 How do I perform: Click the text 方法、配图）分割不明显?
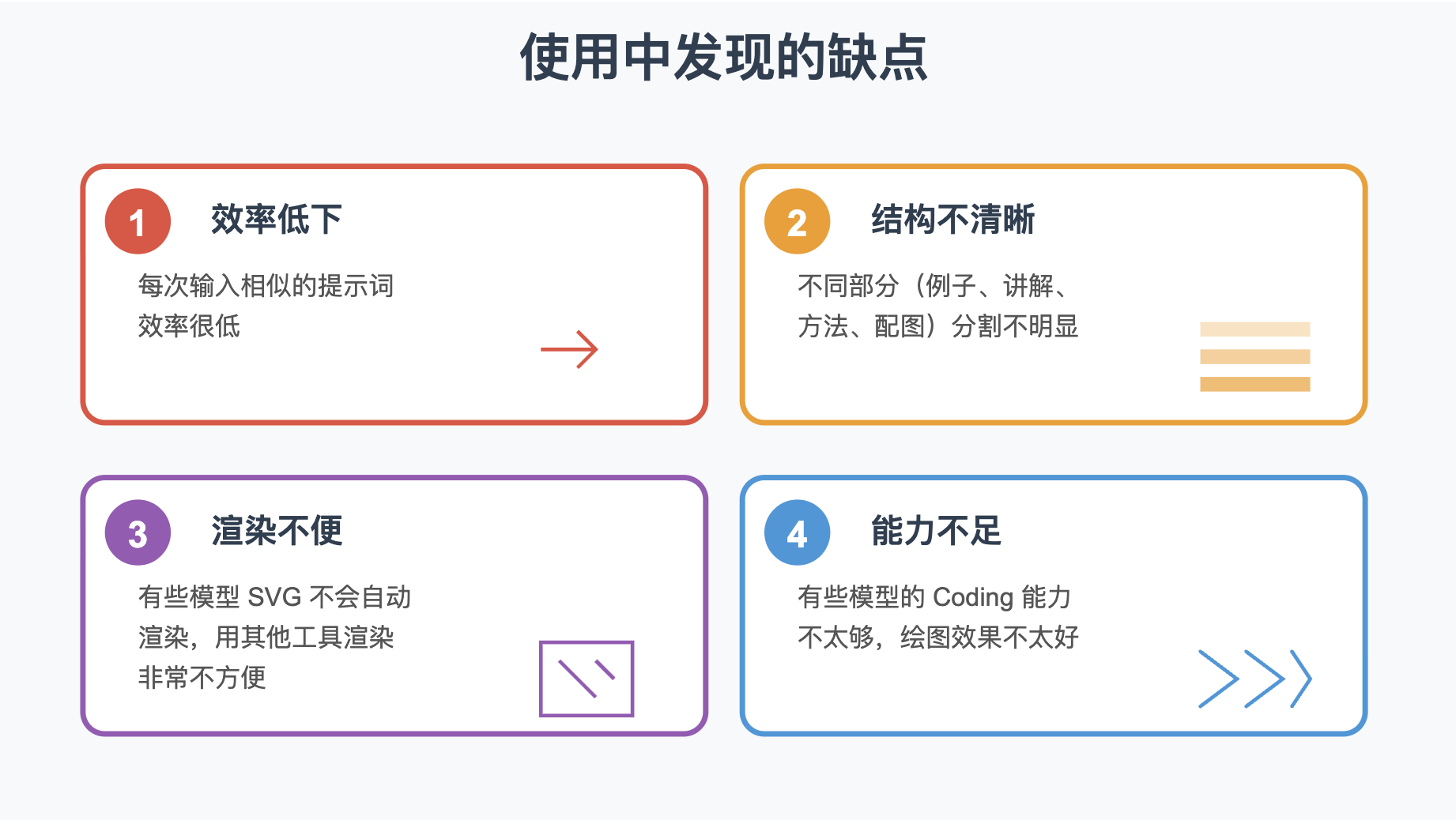[937, 325]
